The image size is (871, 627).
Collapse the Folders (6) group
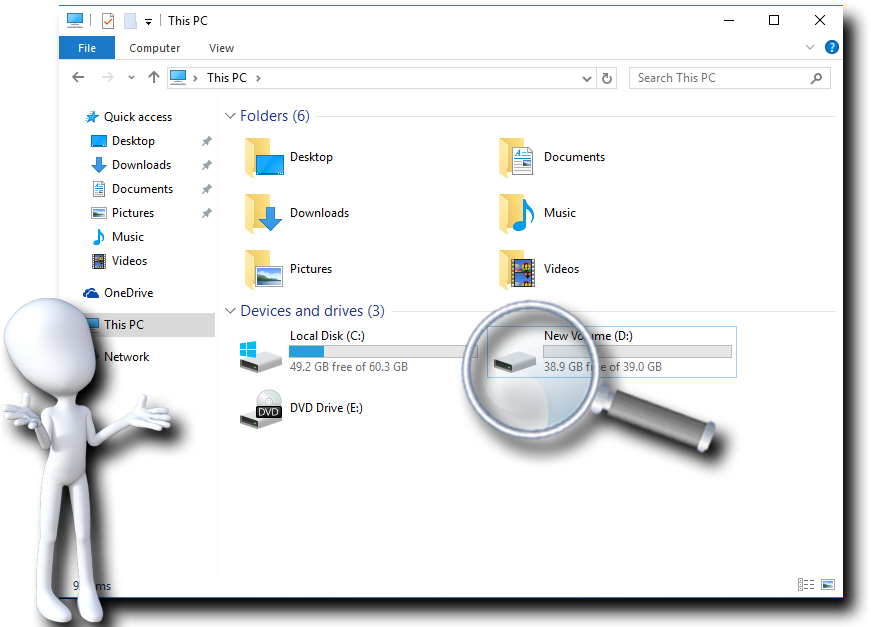pos(230,116)
